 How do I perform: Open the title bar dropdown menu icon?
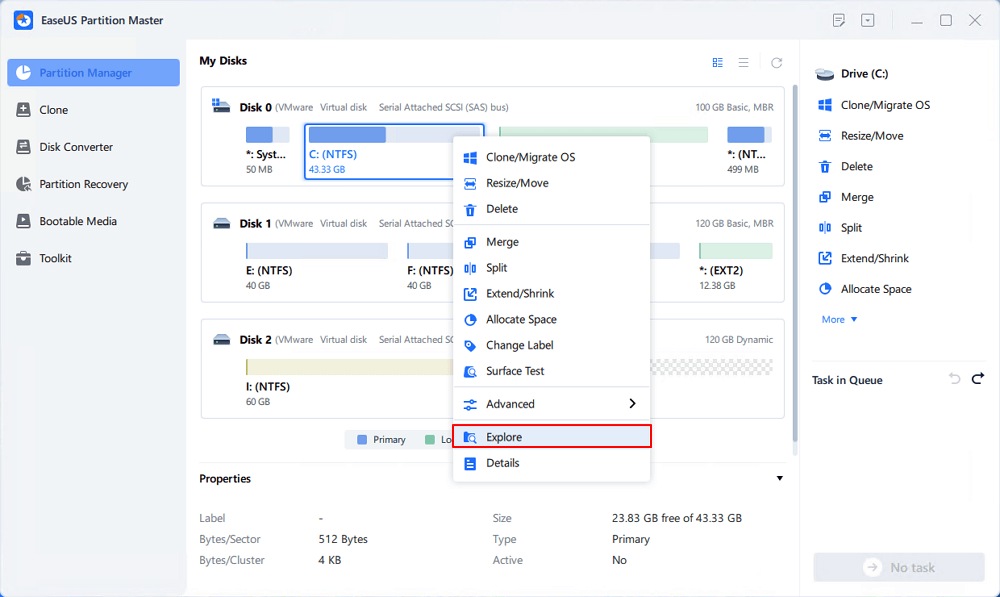point(867,20)
